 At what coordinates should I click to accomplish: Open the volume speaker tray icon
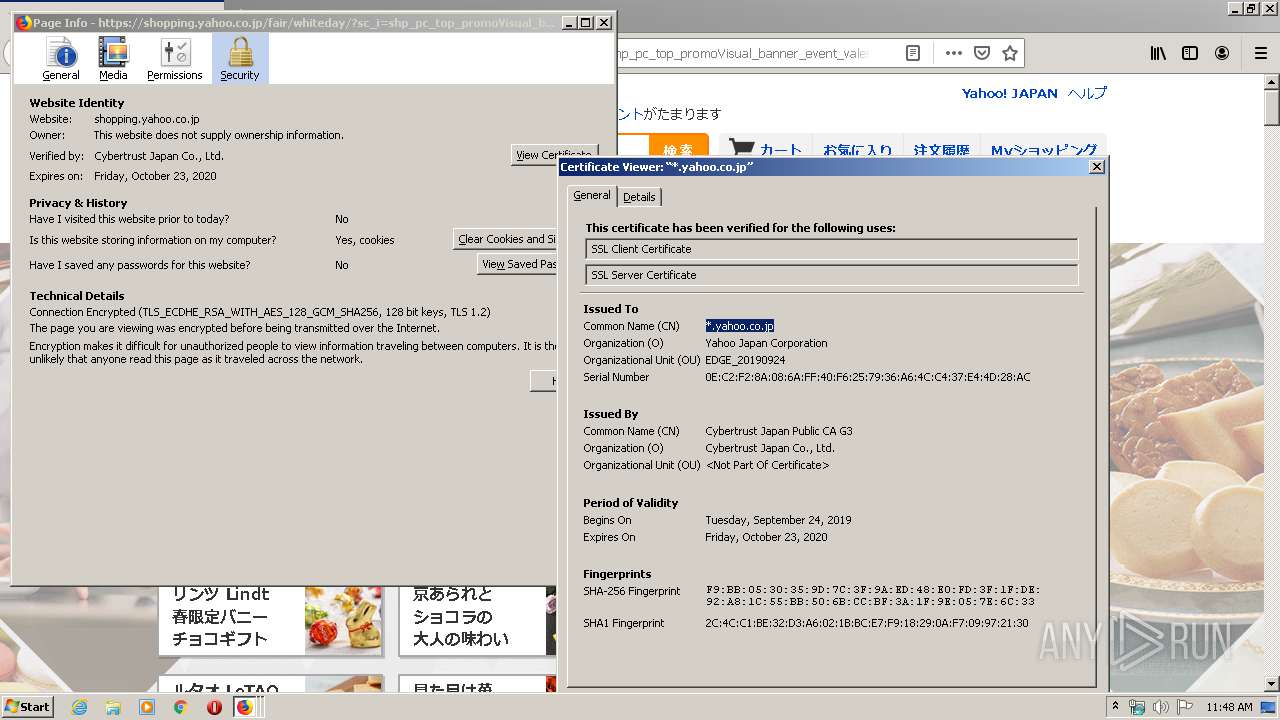coord(1161,707)
